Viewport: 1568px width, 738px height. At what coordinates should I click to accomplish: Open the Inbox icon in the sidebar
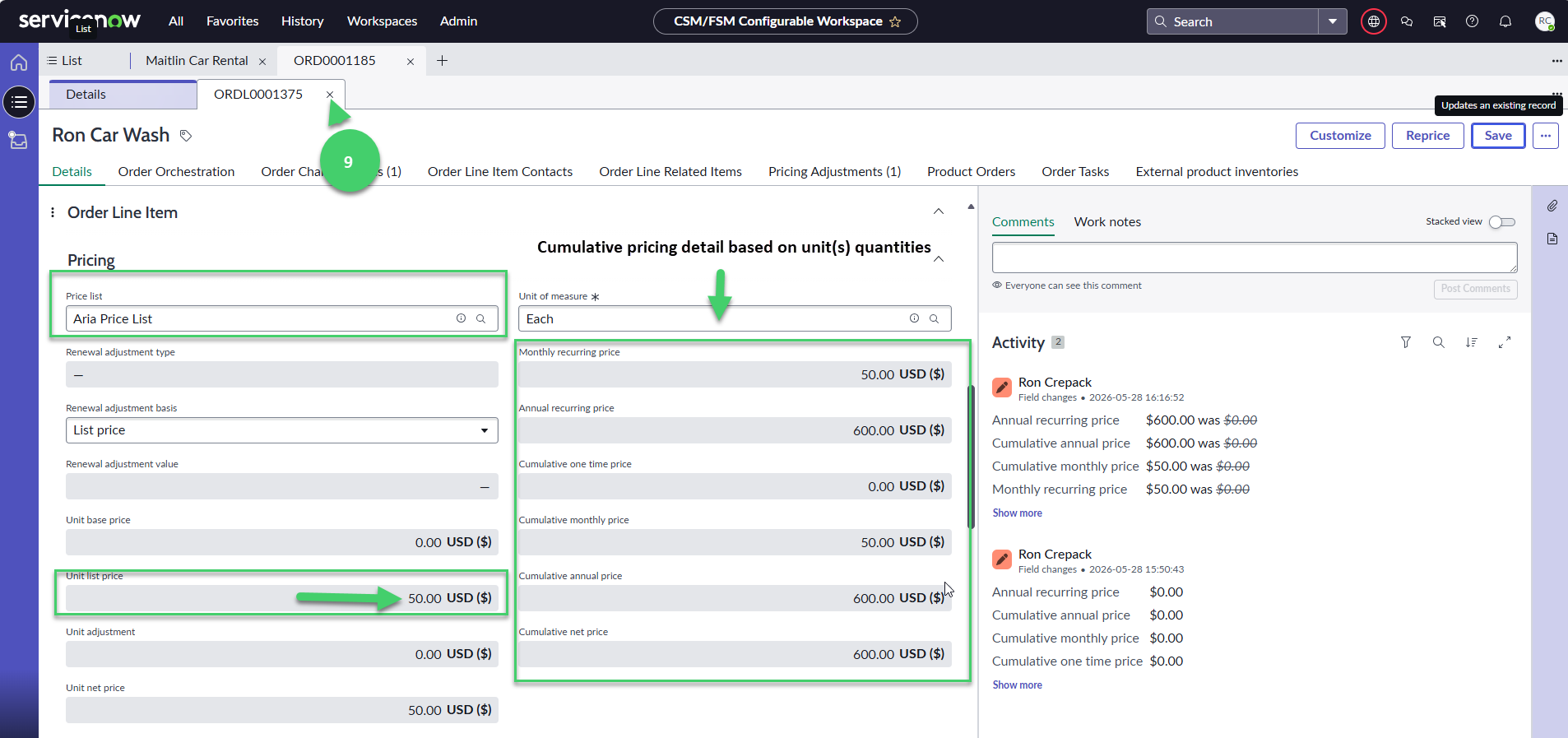point(18,140)
